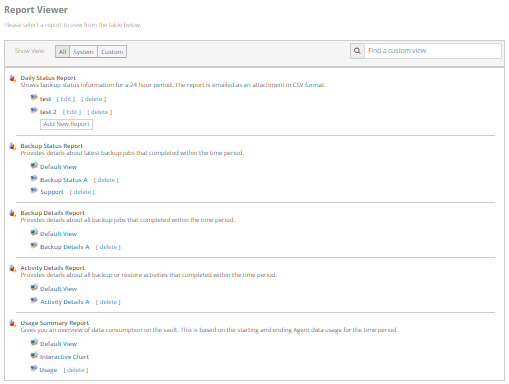
Task: Click Activity Details Default View icon
Action: pyautogui.click(x=34, y=287)
